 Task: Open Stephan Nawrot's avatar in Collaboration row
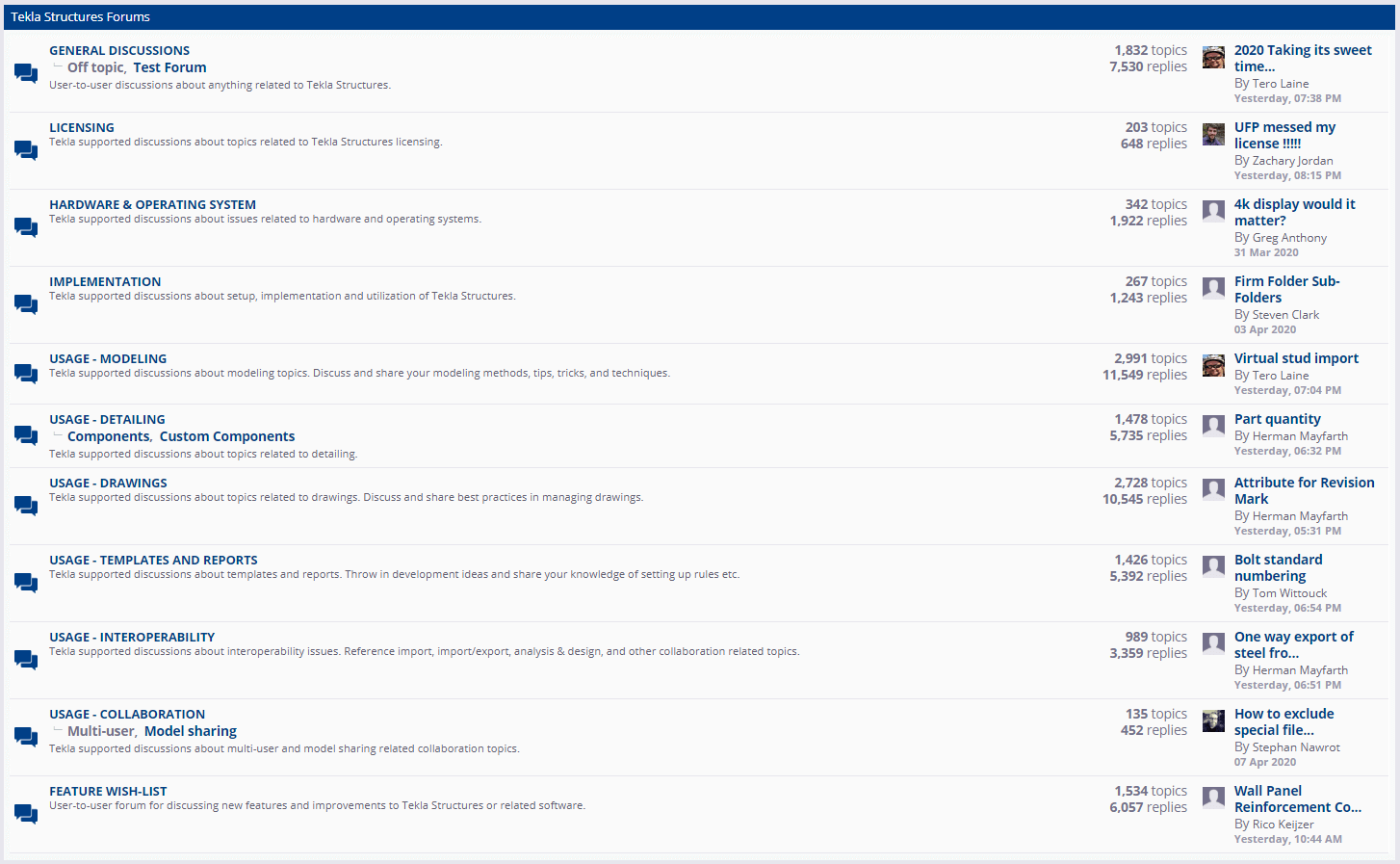click(1213, 720)
